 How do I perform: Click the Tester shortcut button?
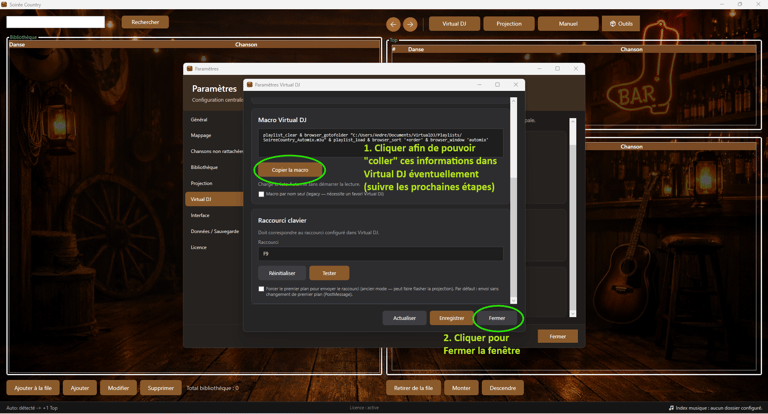(x=329, y=273)
